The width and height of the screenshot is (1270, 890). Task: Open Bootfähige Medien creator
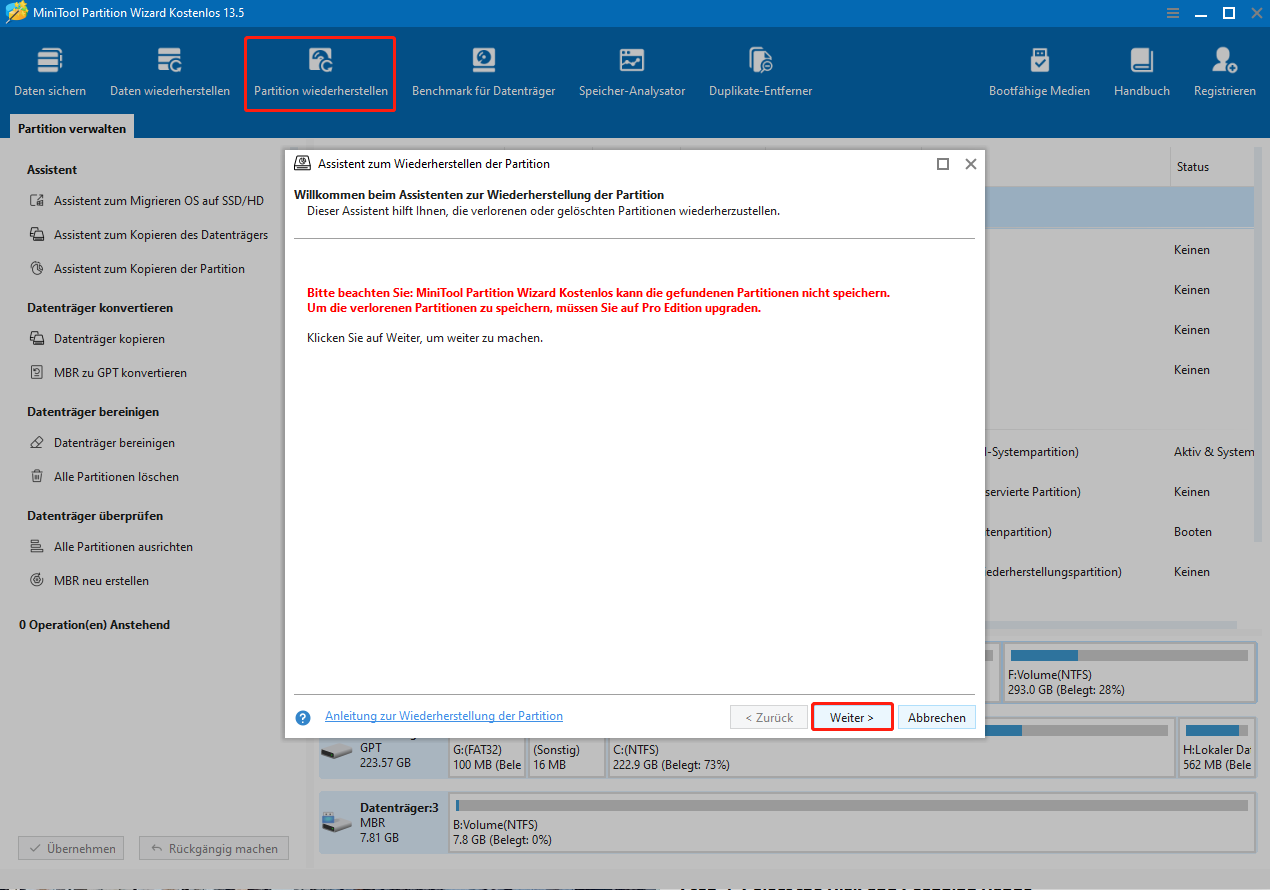pos(1039,68)
